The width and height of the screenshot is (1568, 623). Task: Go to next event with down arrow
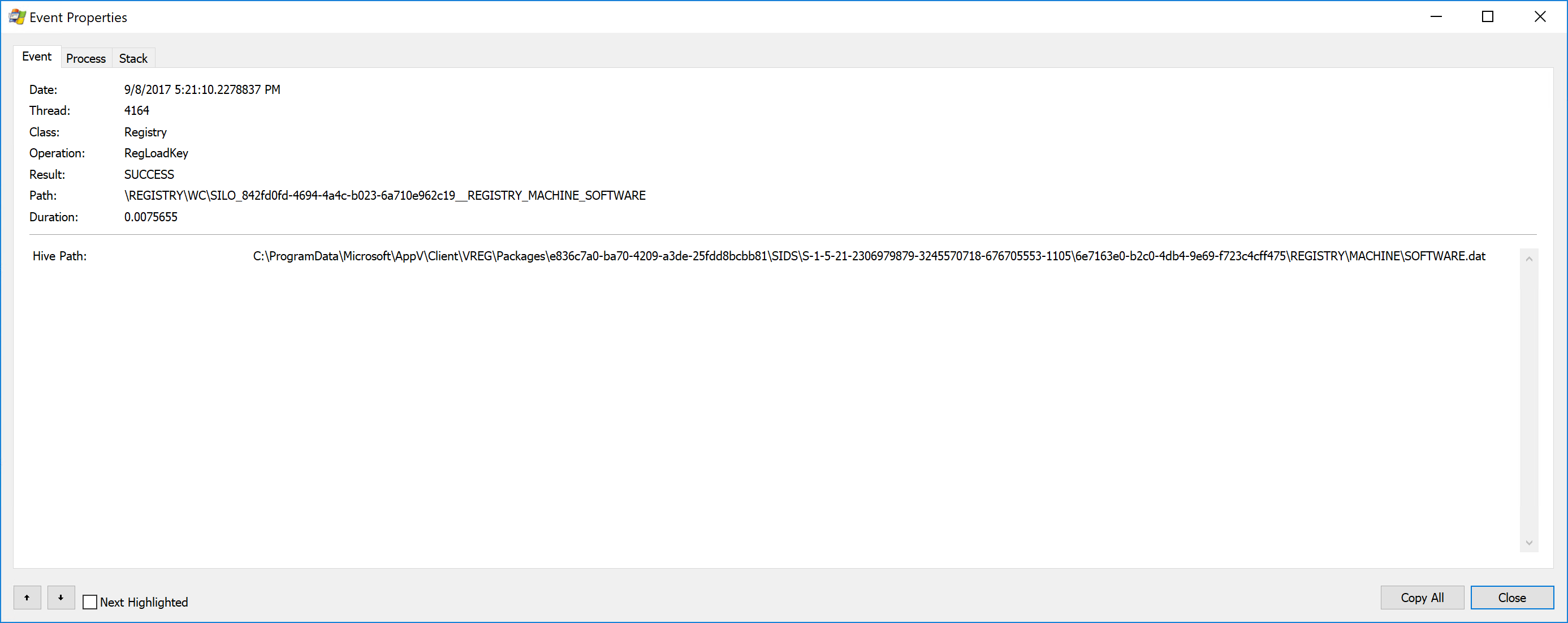point(61,598)
